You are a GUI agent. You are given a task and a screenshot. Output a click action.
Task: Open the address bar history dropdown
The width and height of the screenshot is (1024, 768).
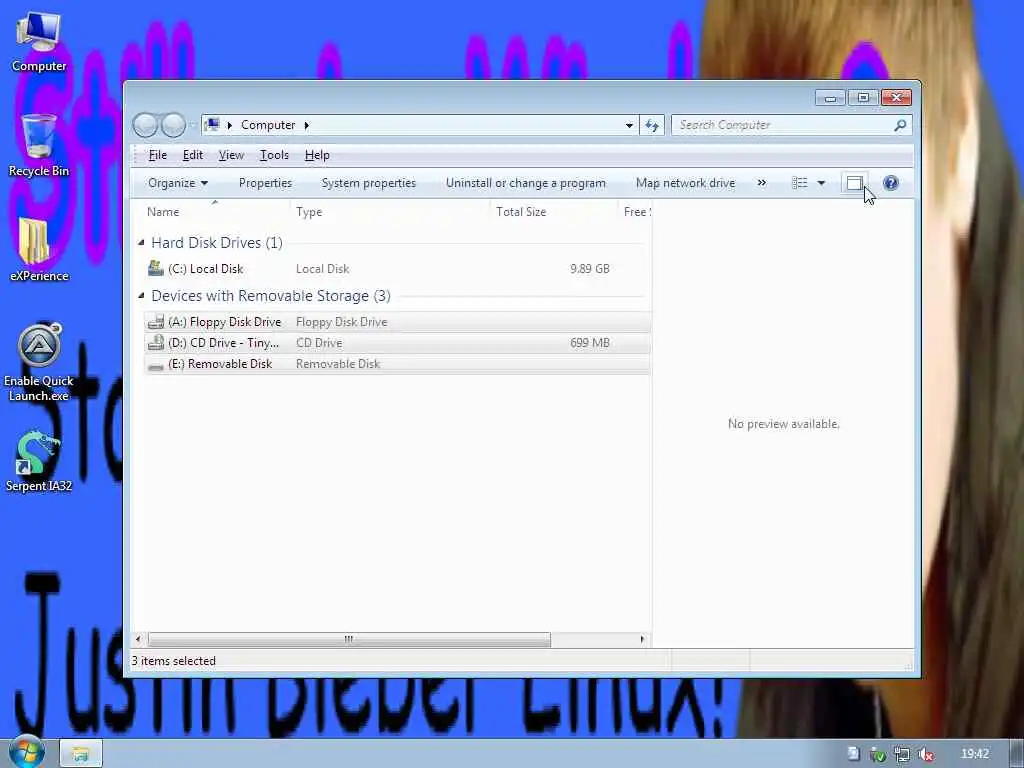point(629,125)
